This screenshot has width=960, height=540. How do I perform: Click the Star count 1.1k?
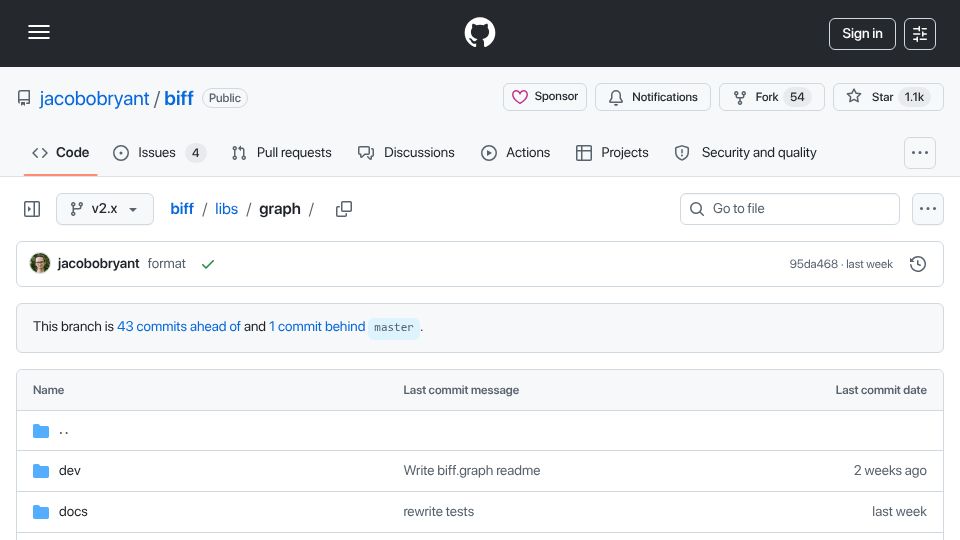point(914,97)
